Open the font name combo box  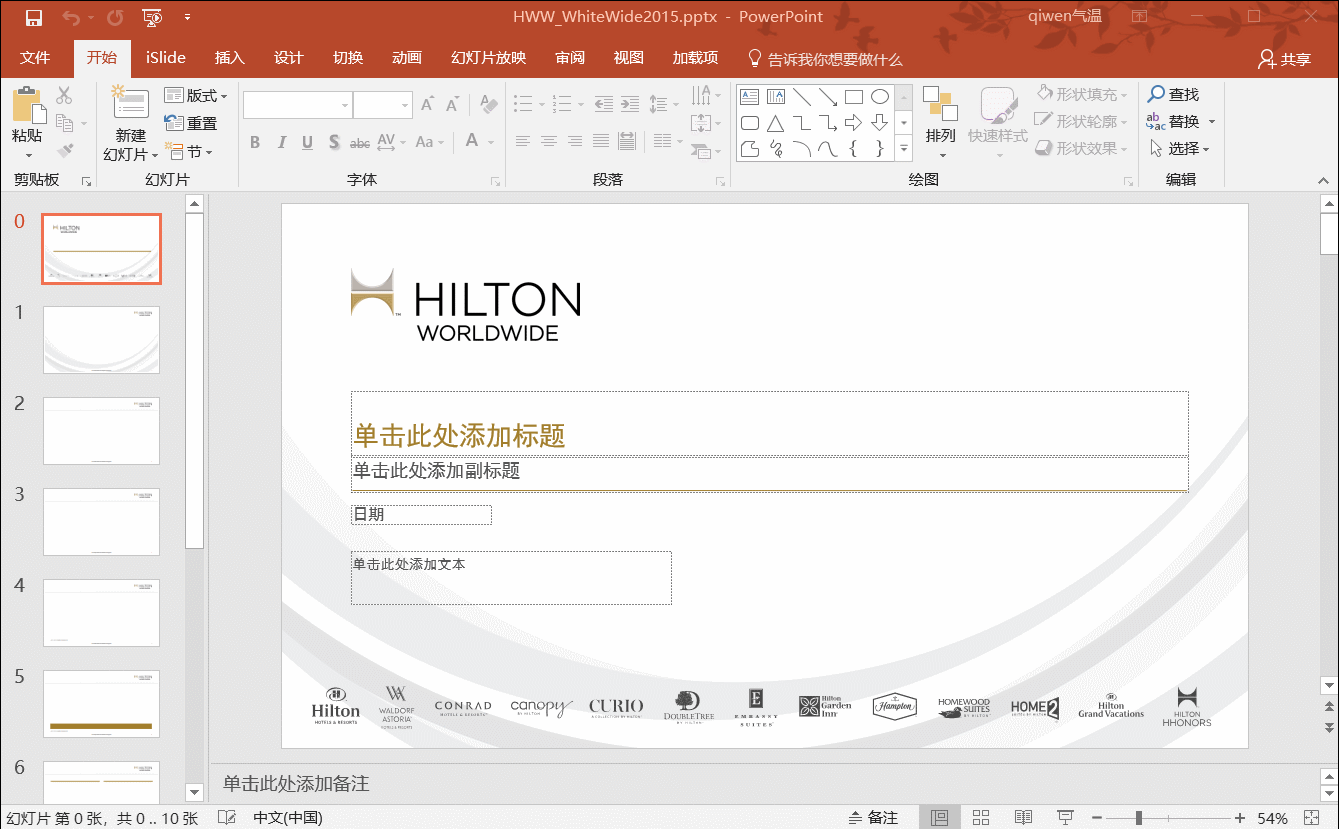point(297,105)
